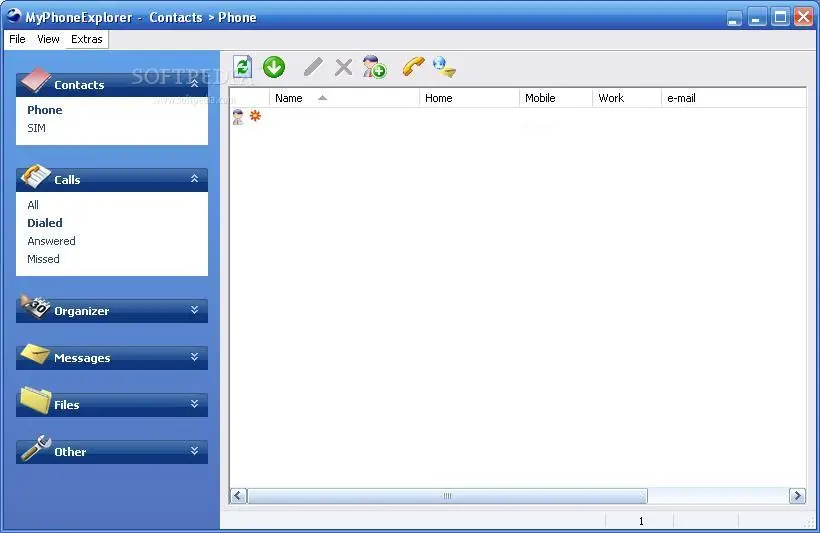Click the Contacts address book icon
This screenshot has height=533, width=820.
pos(34,79)
